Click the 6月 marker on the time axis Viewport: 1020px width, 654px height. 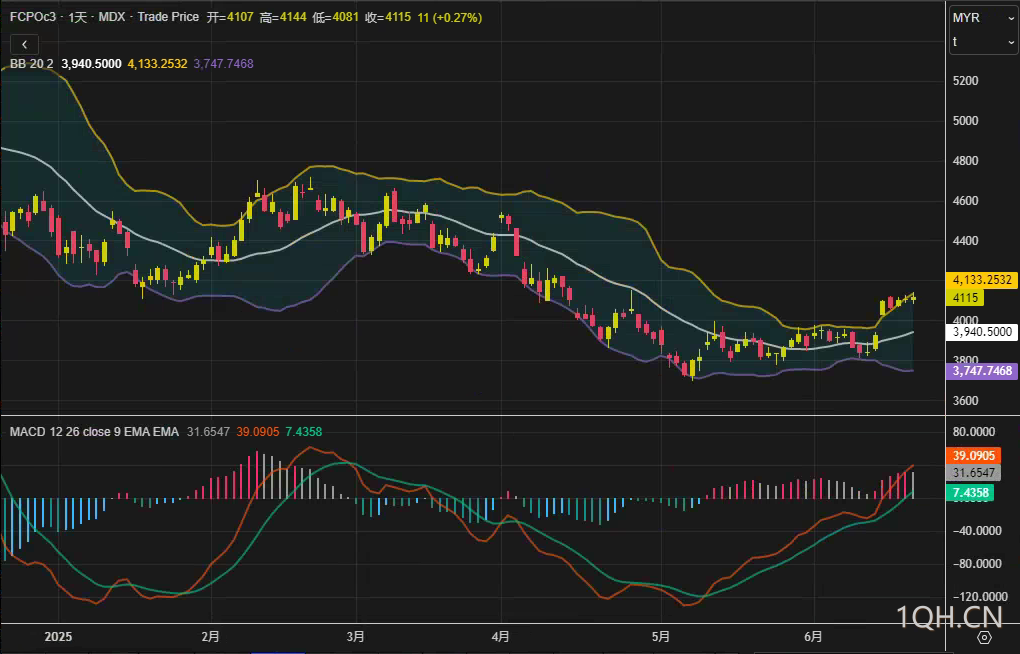coord(814,636)
